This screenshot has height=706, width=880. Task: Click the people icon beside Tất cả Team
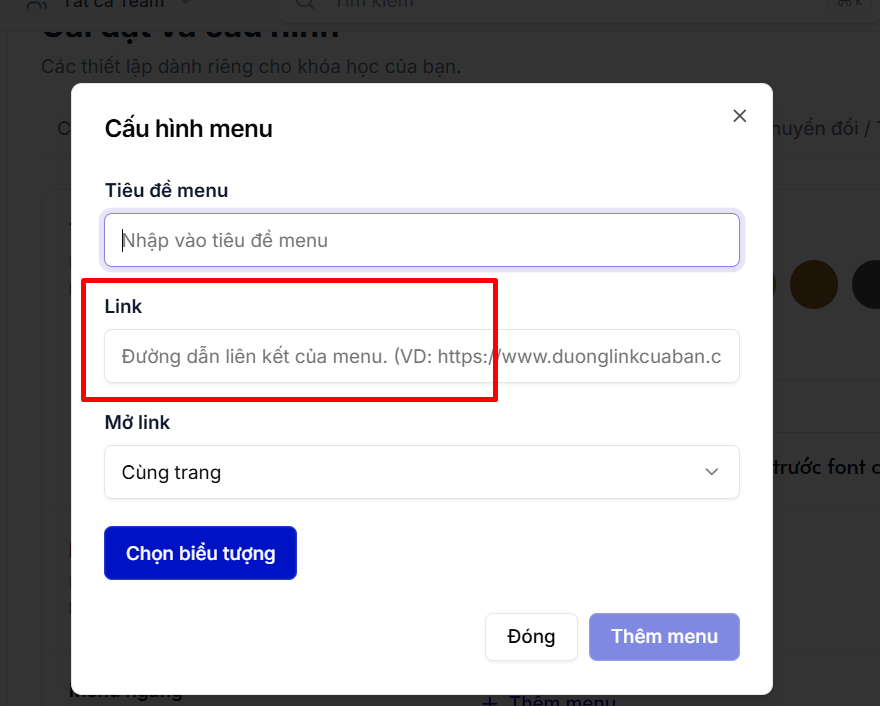(x=37, y=4)
